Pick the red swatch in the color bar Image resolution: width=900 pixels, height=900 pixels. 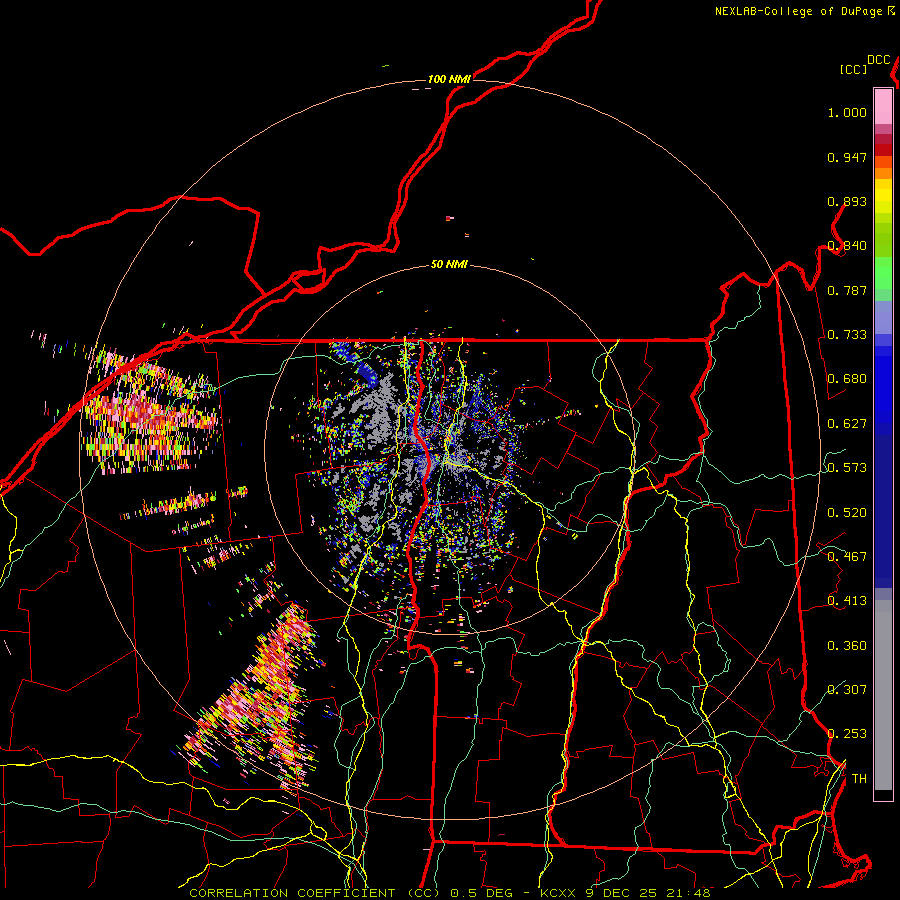(883, 150)
